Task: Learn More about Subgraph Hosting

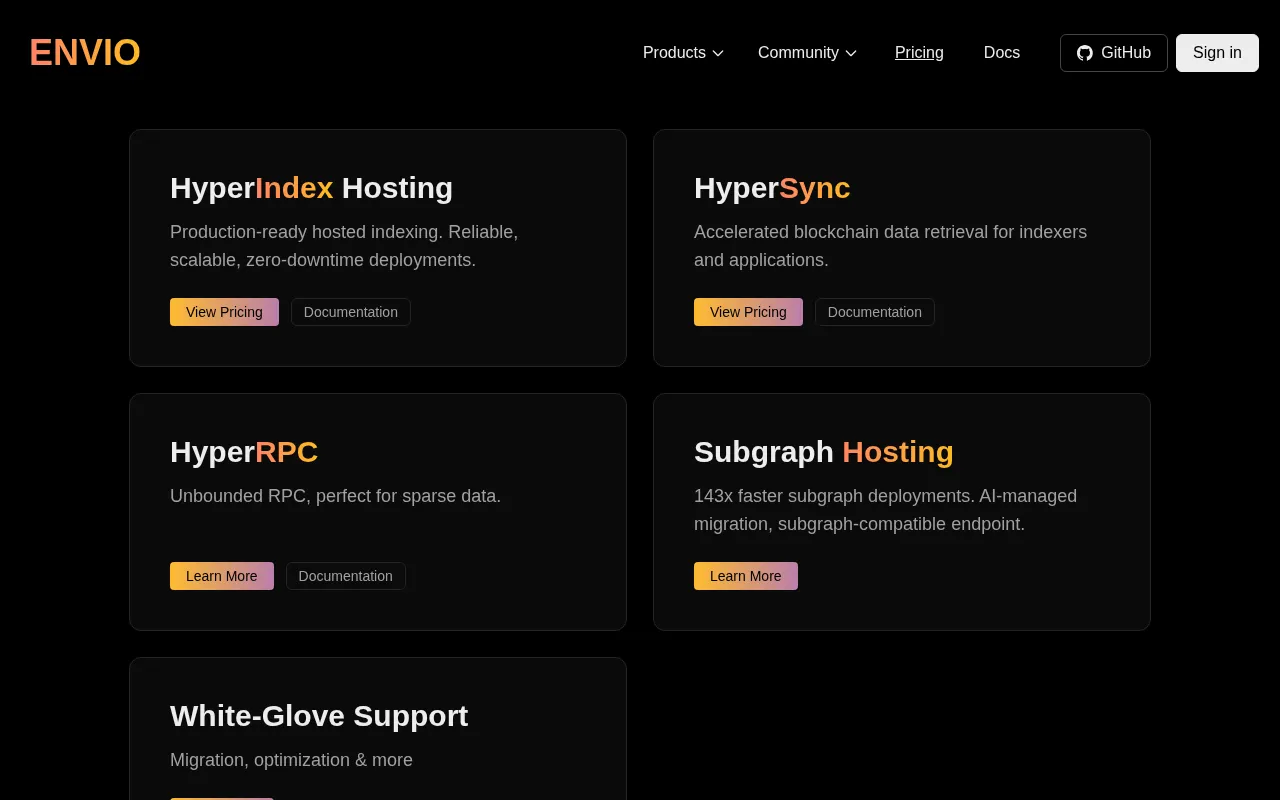Action: click(x=746, y=576)
